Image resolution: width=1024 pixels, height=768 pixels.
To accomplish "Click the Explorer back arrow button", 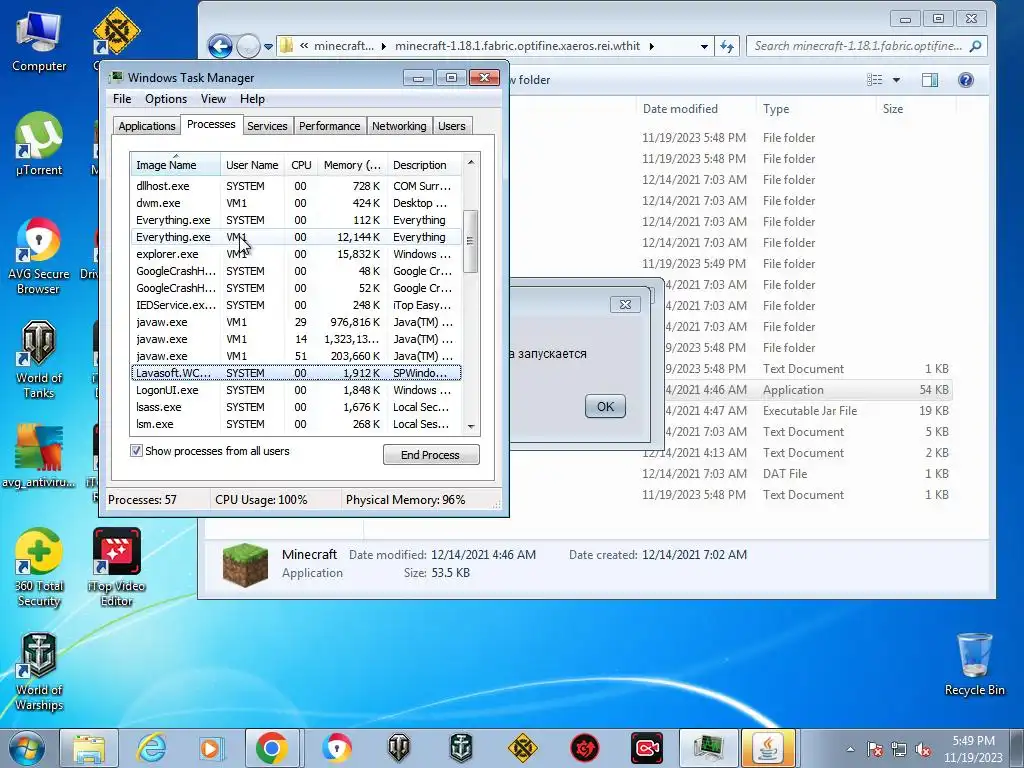I will click(x=220, y=46).
